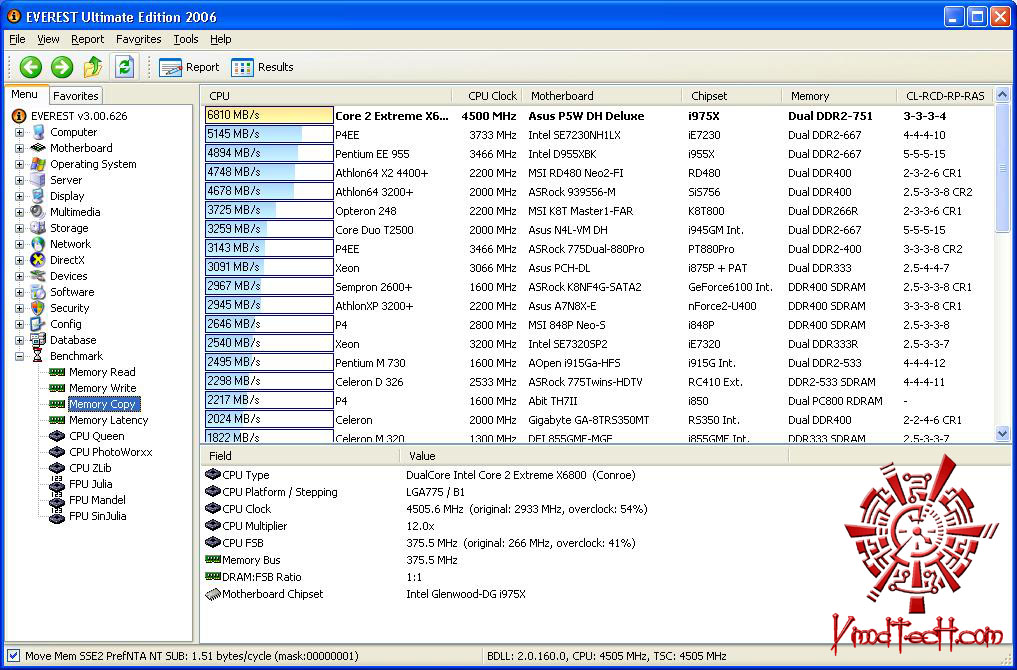Viewport: 1017px width, 670px height.
Task: Open the FPU Julia benchmark
Action: coord(90,484)
